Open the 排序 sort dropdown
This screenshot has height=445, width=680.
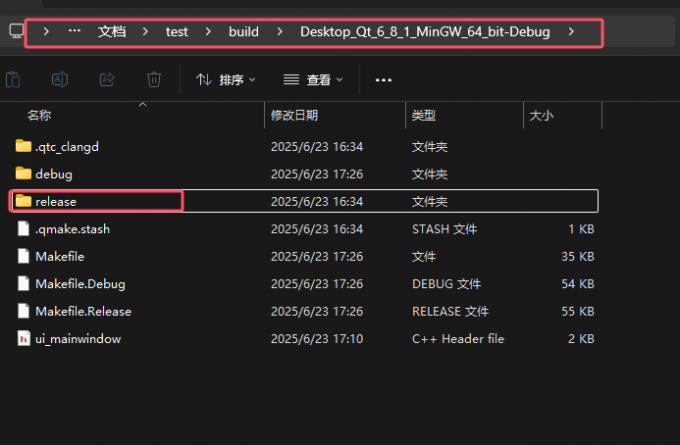point(226,80)
